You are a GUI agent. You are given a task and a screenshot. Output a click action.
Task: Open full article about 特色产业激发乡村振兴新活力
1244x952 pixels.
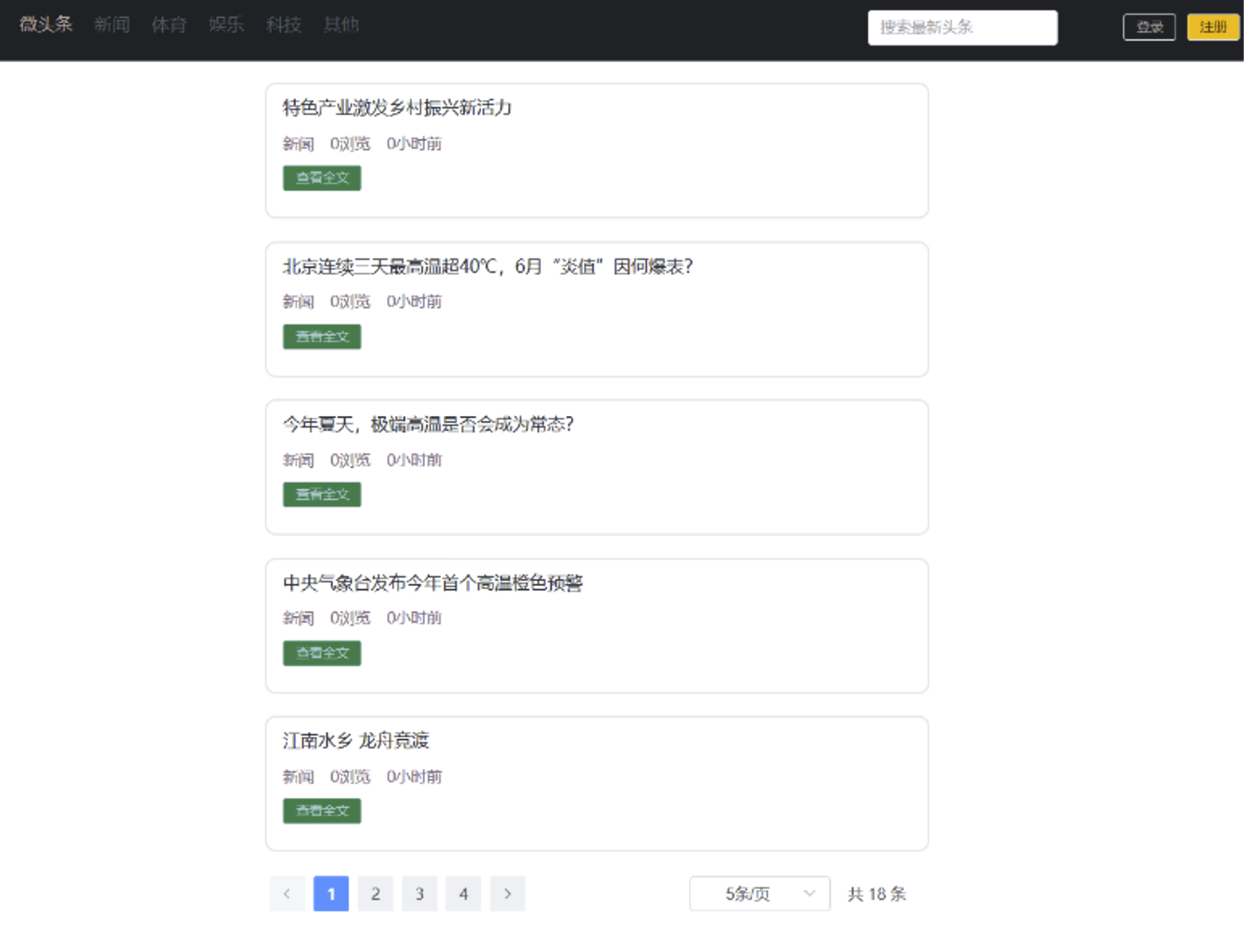pos(321,178)
